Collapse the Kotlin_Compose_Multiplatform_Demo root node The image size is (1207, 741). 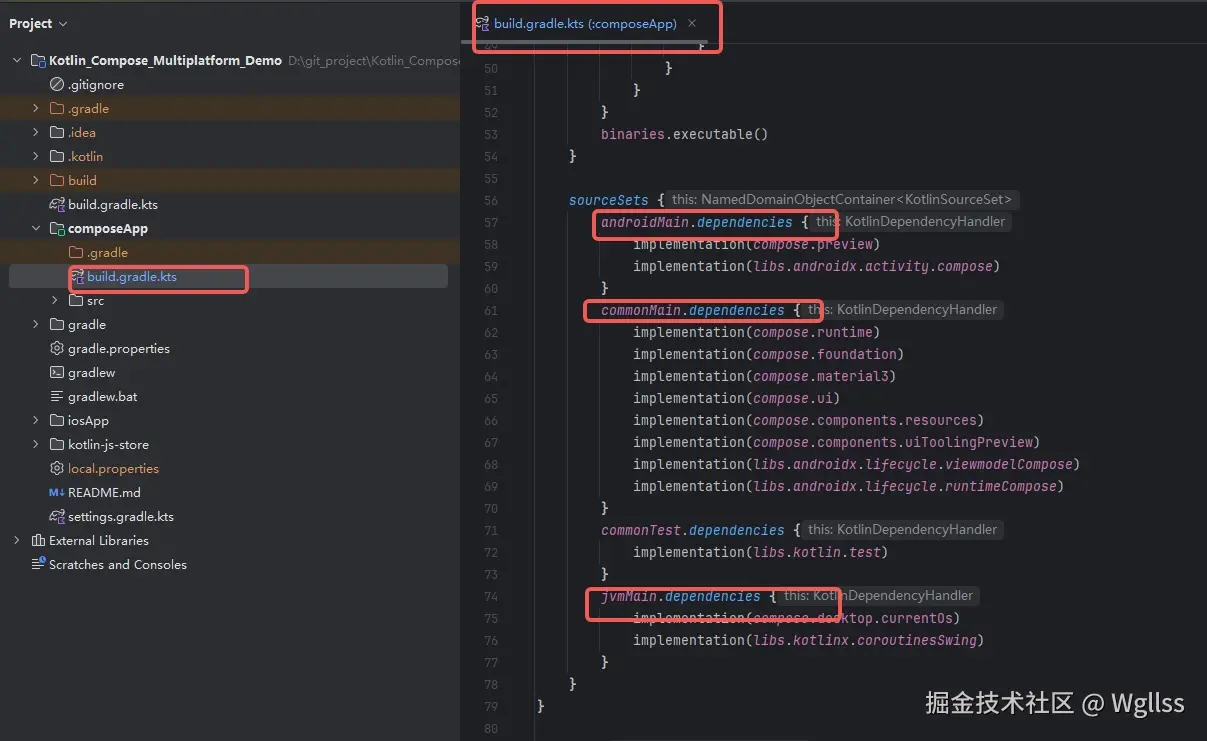(x=17, y=60)
